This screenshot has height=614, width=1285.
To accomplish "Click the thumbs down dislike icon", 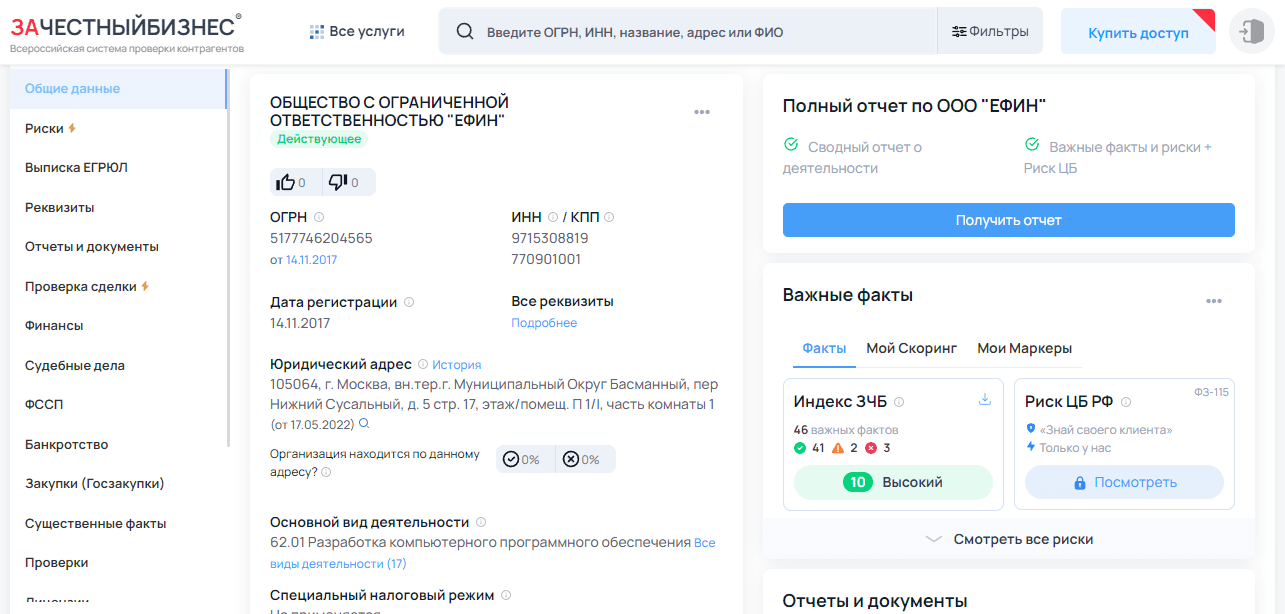I will click(338, 182).
